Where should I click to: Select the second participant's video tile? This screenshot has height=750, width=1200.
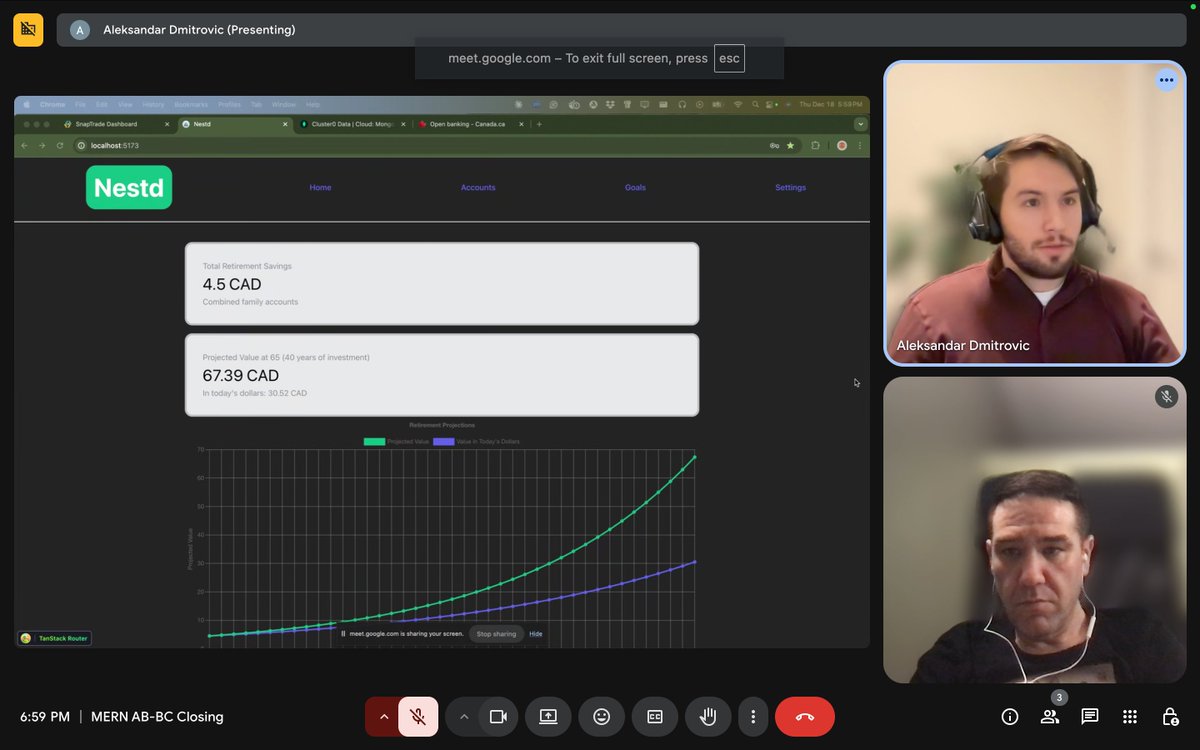1035,530
